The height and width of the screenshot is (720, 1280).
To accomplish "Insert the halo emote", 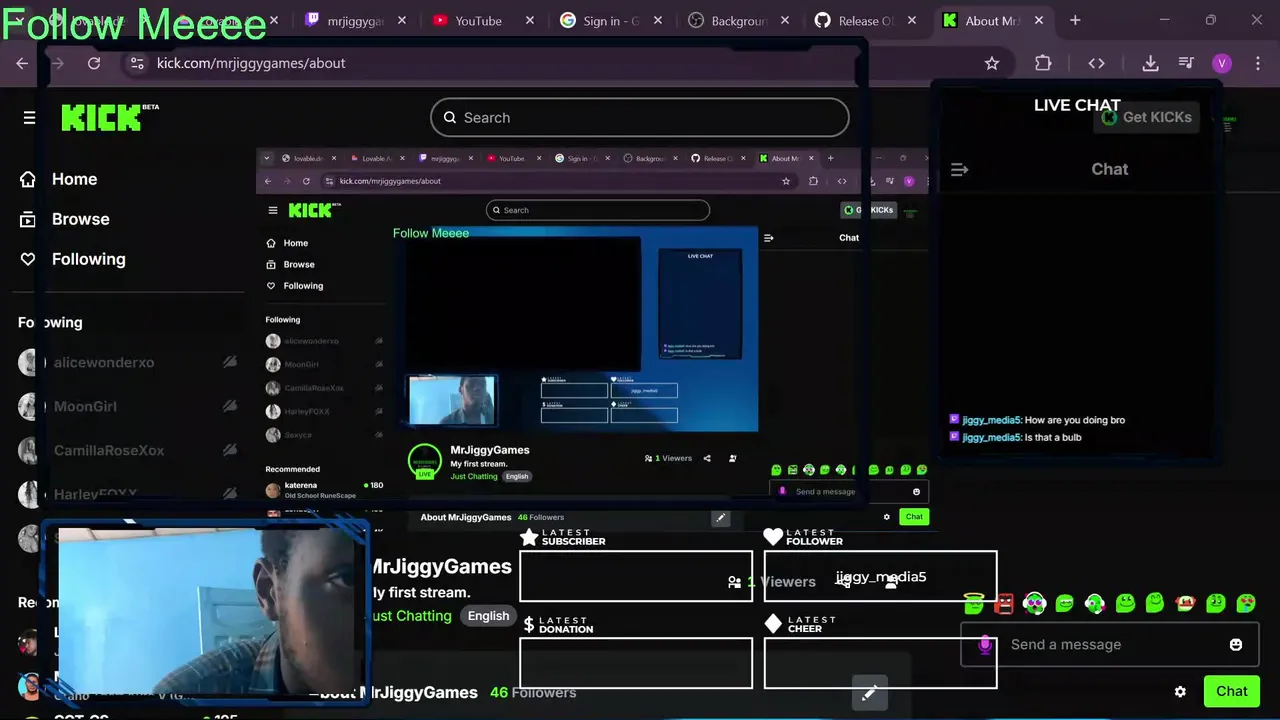I will tap(974, 603).
